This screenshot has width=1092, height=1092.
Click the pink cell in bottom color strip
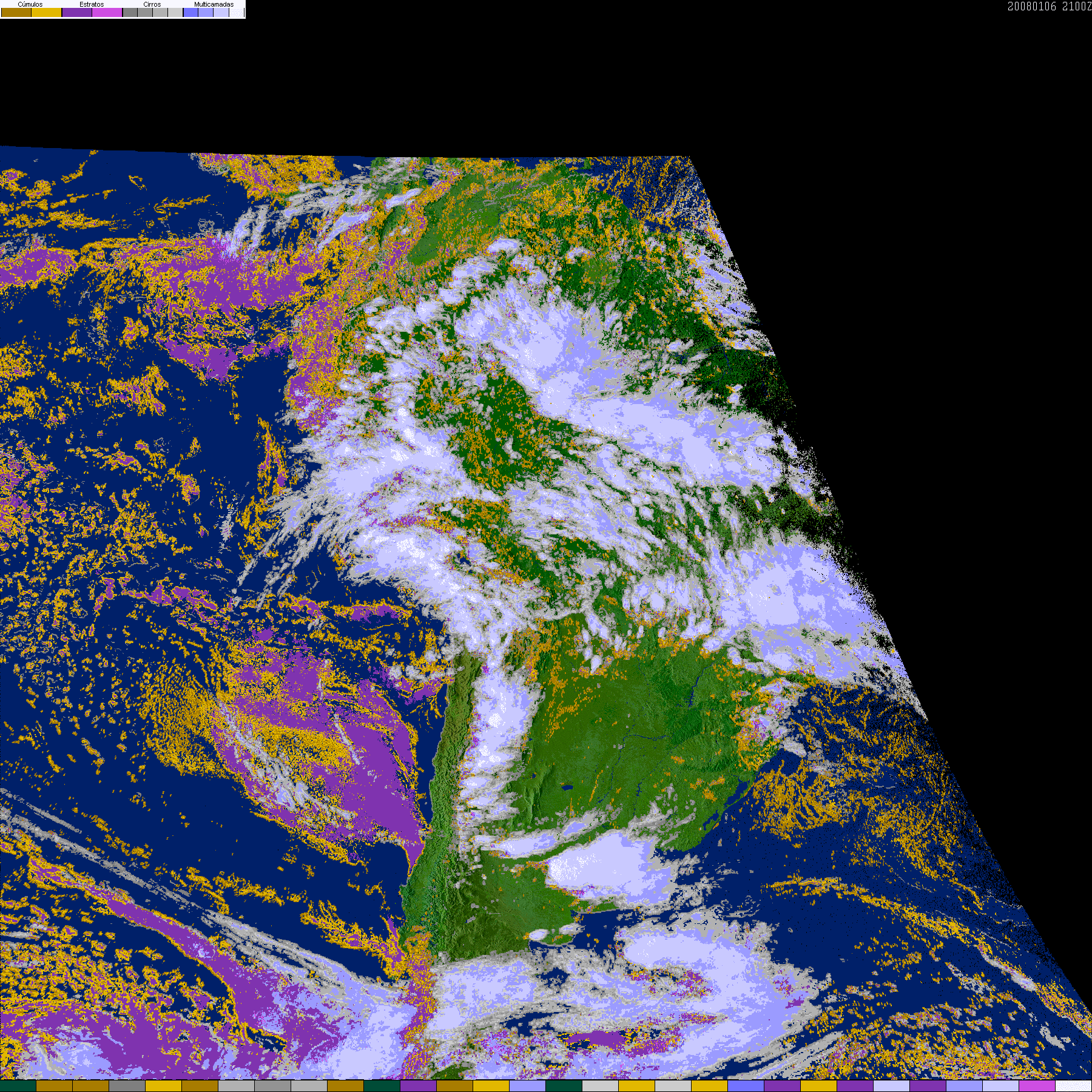click(1037, 1086)
